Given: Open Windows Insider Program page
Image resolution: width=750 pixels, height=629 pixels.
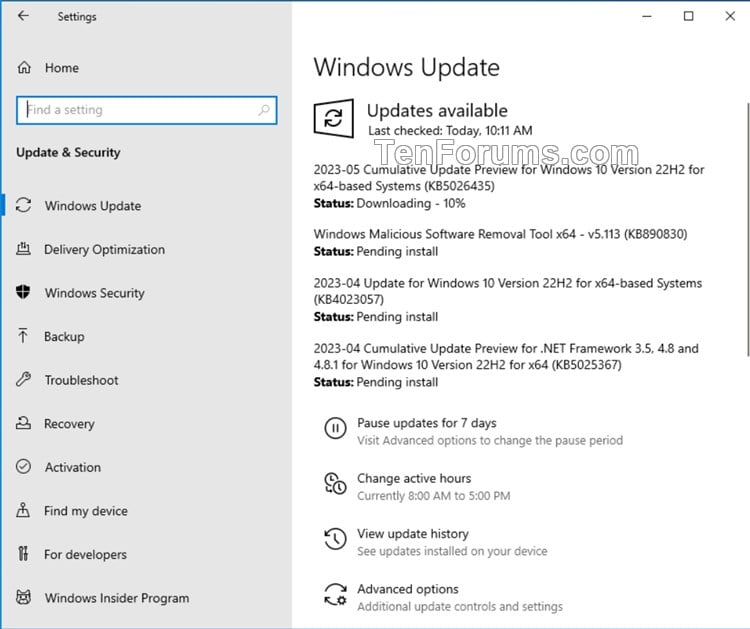Looking at the screenshot, I should (117, 598).
